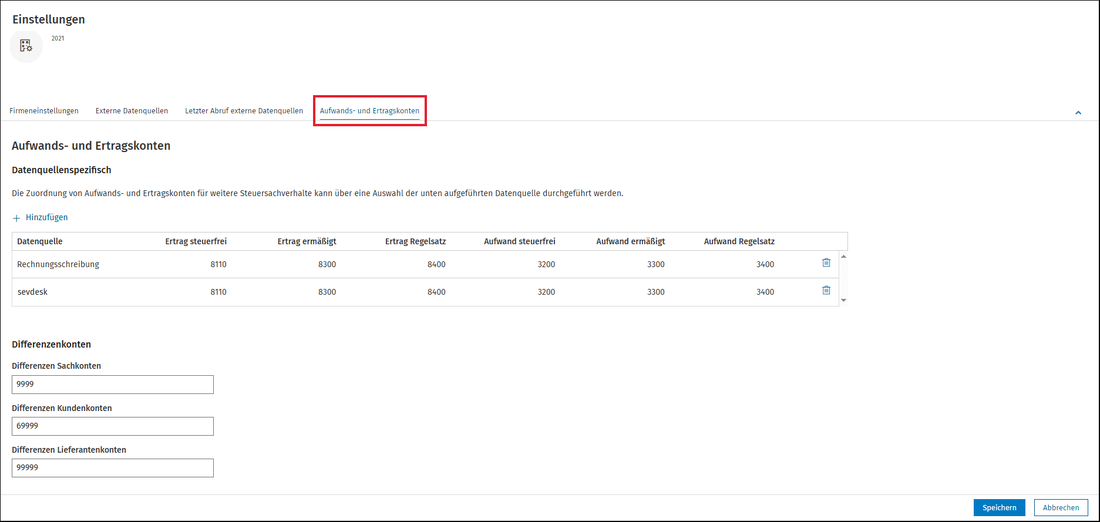Click the Datenquelle column header
Viewport: 1100px width, 522px height.
(40, 241)
